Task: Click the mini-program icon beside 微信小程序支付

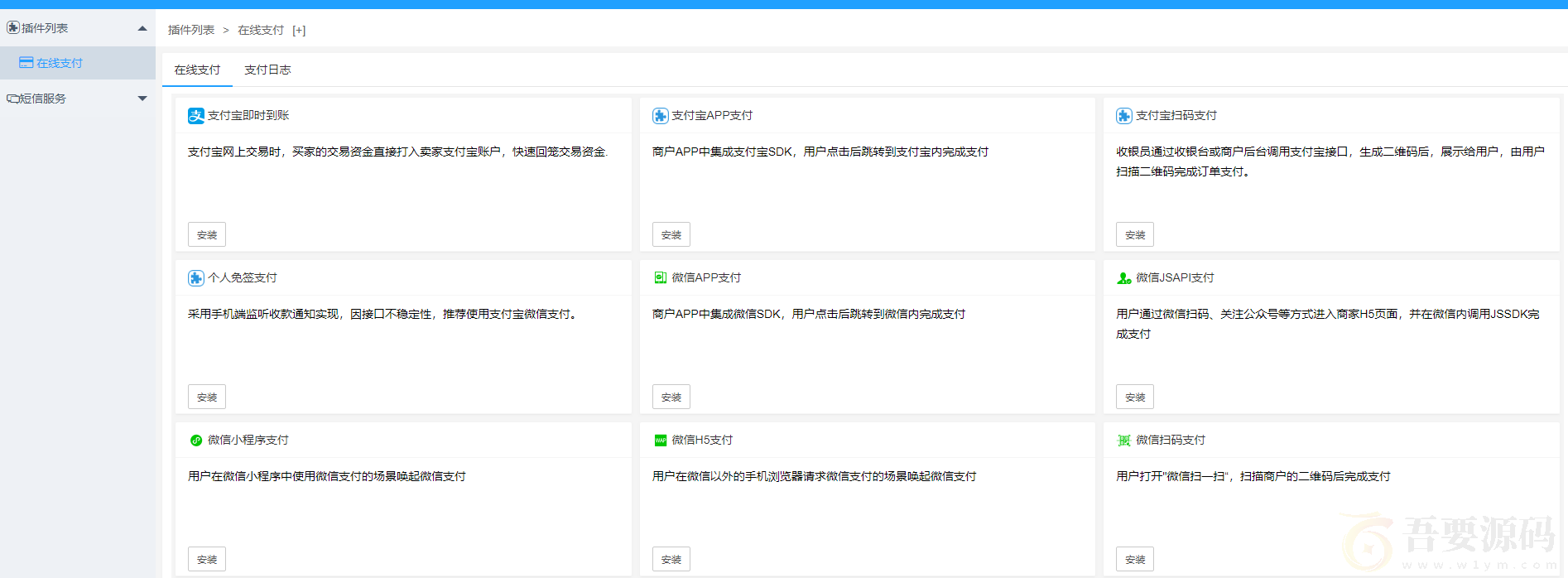Action: [x=196, y=440]
